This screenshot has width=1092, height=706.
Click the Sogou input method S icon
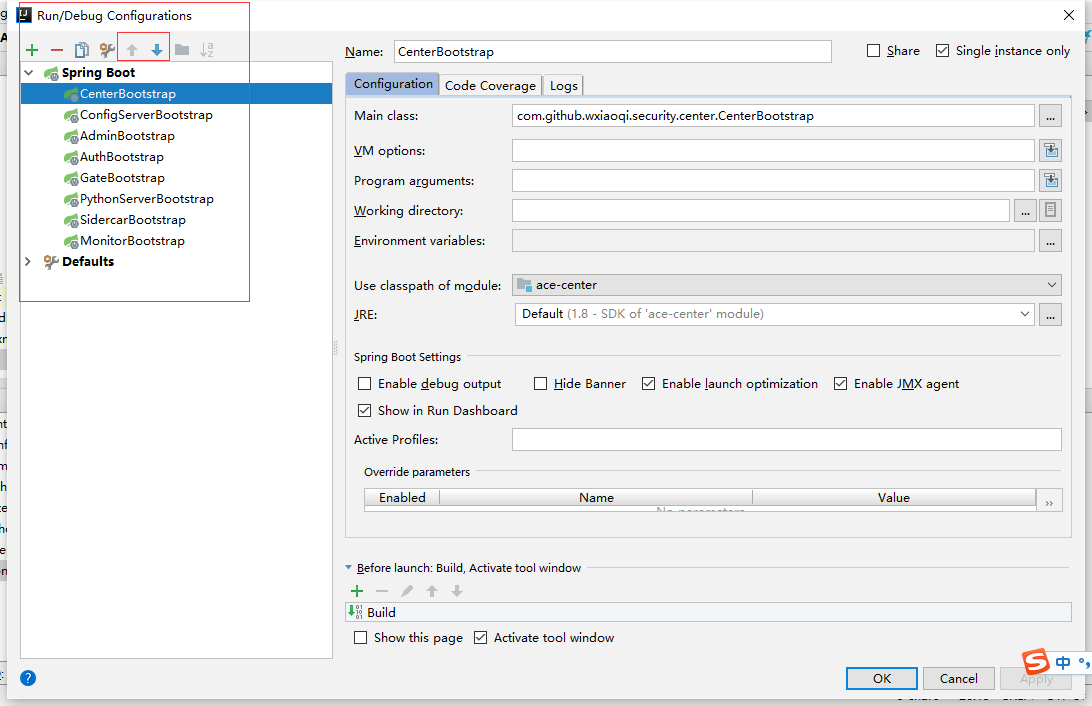(x=1036, y=661)
